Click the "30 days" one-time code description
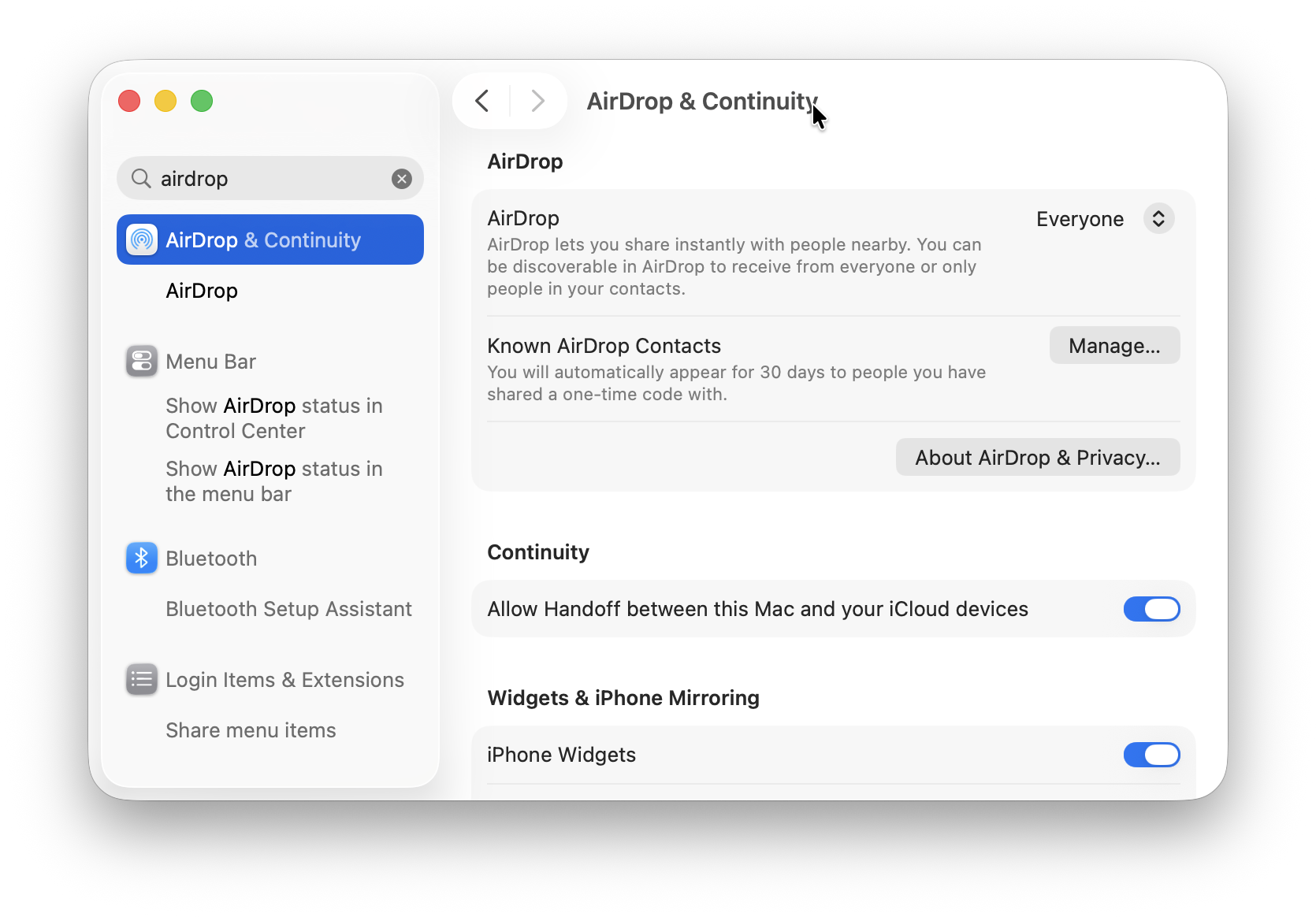Image resolution: width=1316 pixels, height=917 pixels. 736,383
